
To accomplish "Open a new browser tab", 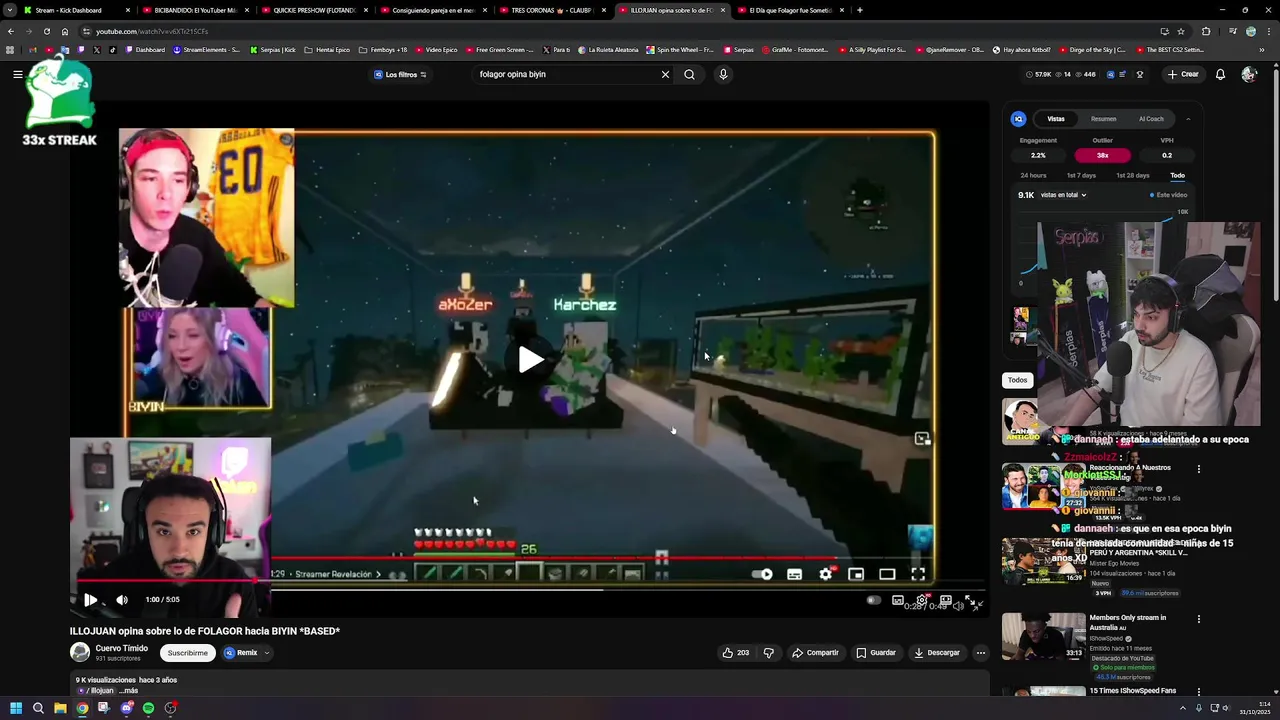I will tap(860, 10).
